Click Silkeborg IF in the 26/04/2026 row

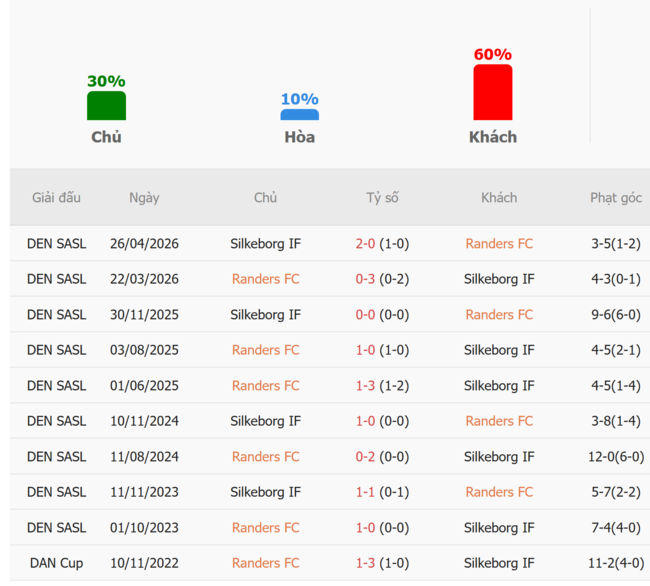pos(265,244)
